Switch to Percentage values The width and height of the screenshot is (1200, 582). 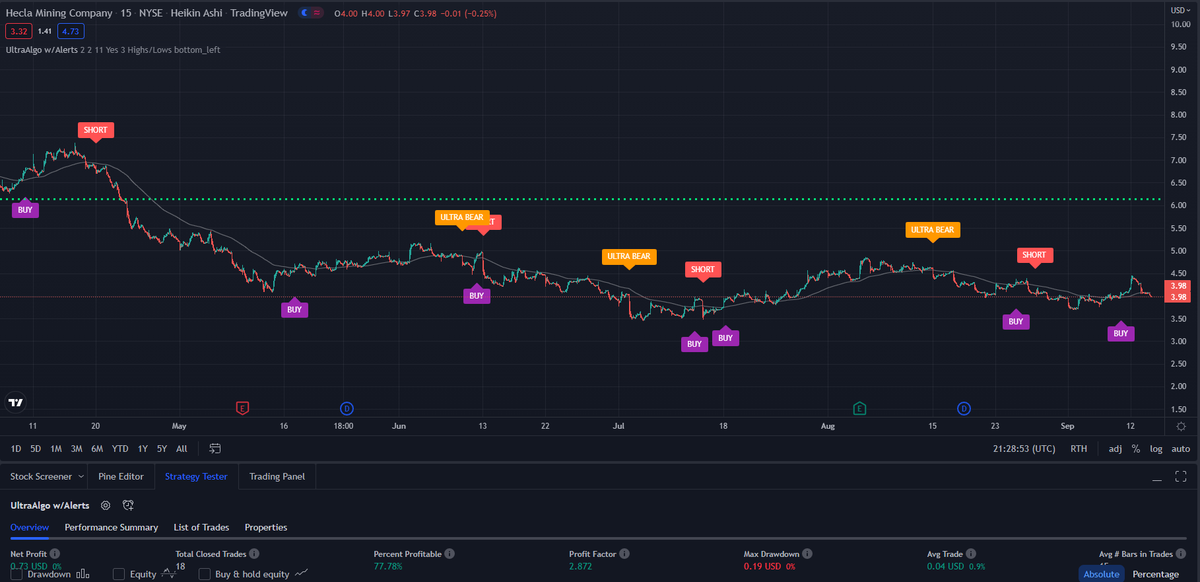tap(1155, 574)
